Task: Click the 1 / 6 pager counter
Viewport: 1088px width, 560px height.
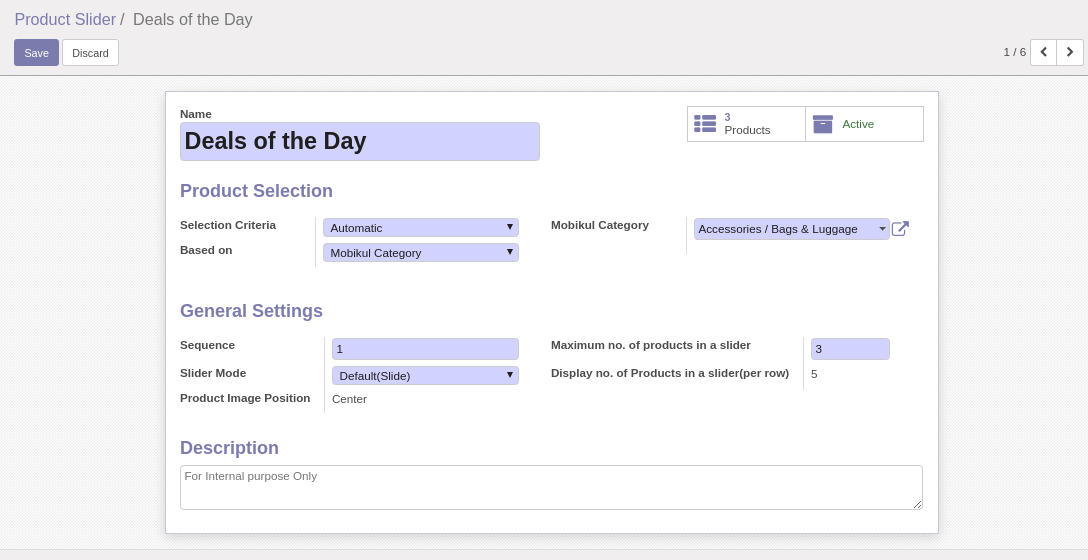Action: pyautogui.click(x=1014, y=52)
